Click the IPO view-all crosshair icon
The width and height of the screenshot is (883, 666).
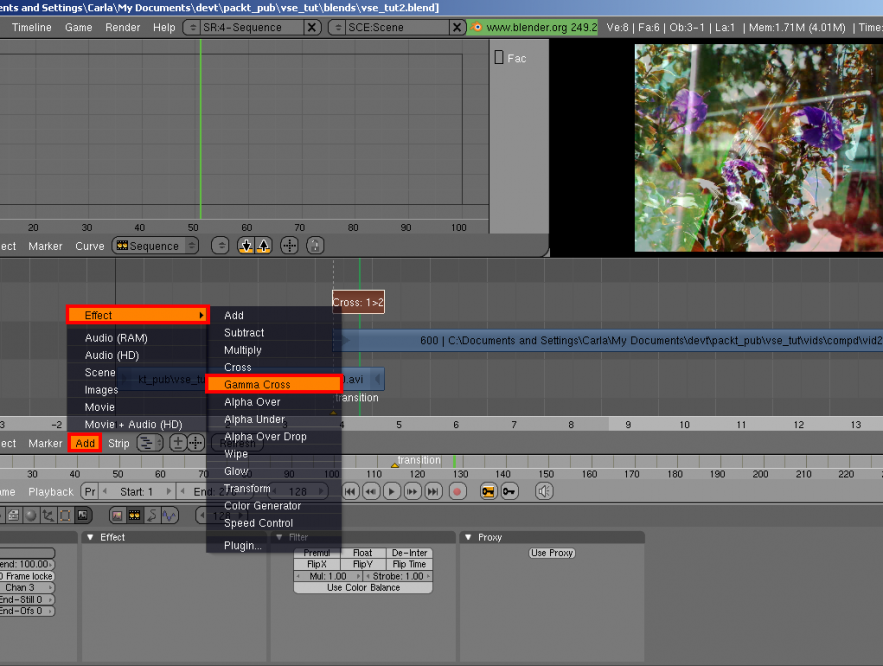(x=289, y=245)
